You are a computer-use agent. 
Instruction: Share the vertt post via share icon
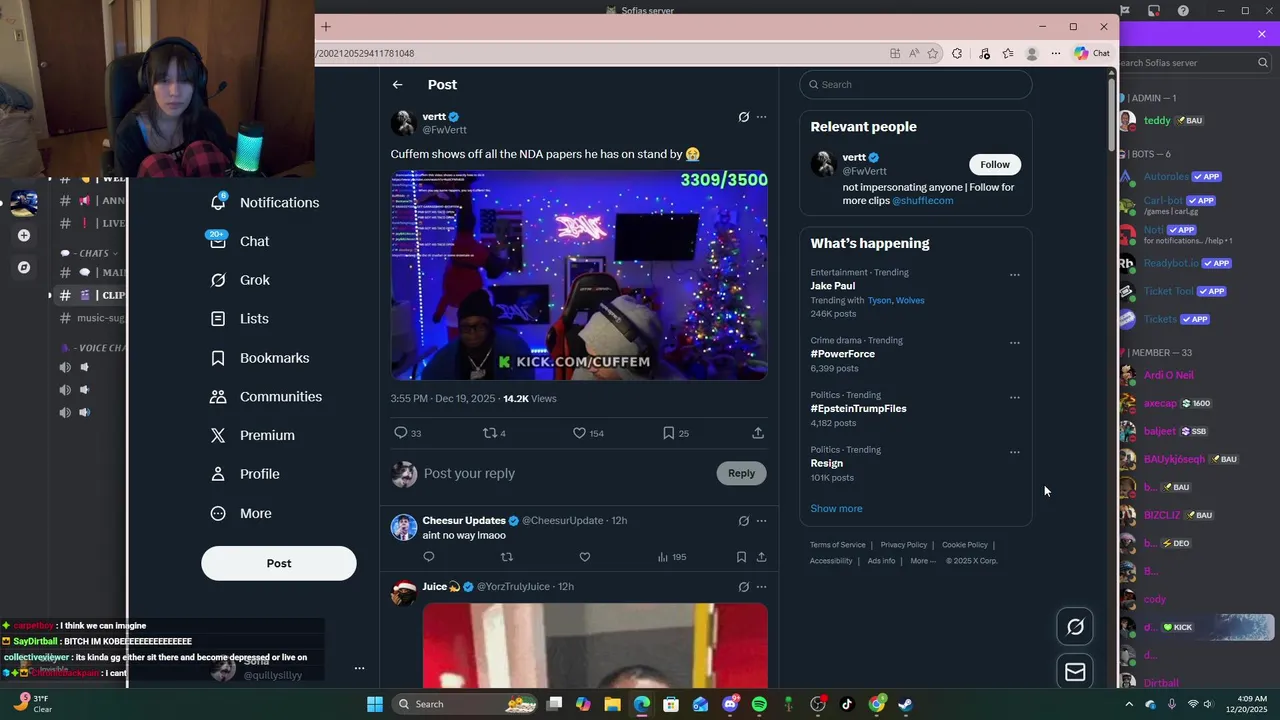point(758,433)
